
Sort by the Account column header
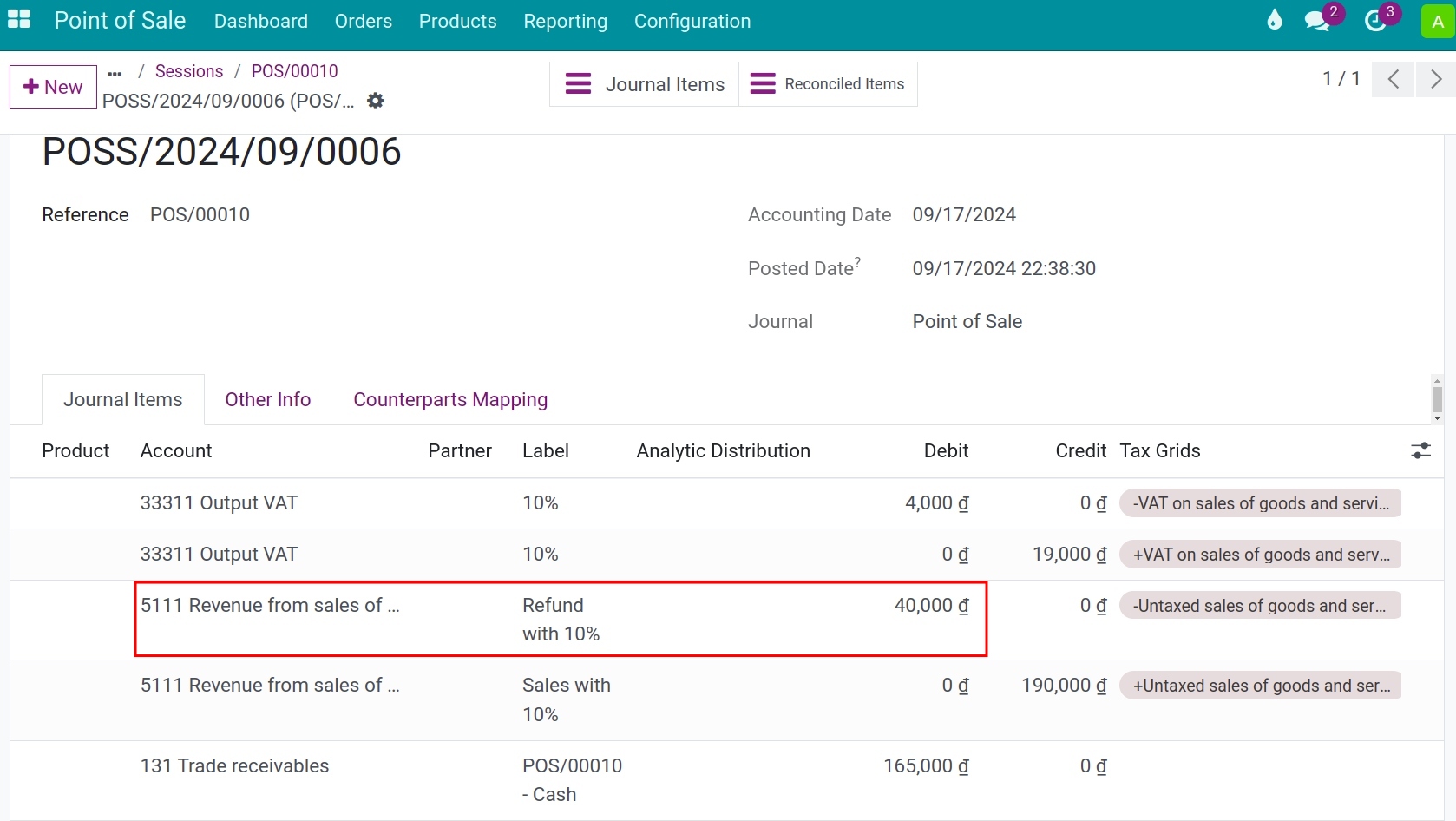(176, 450)
